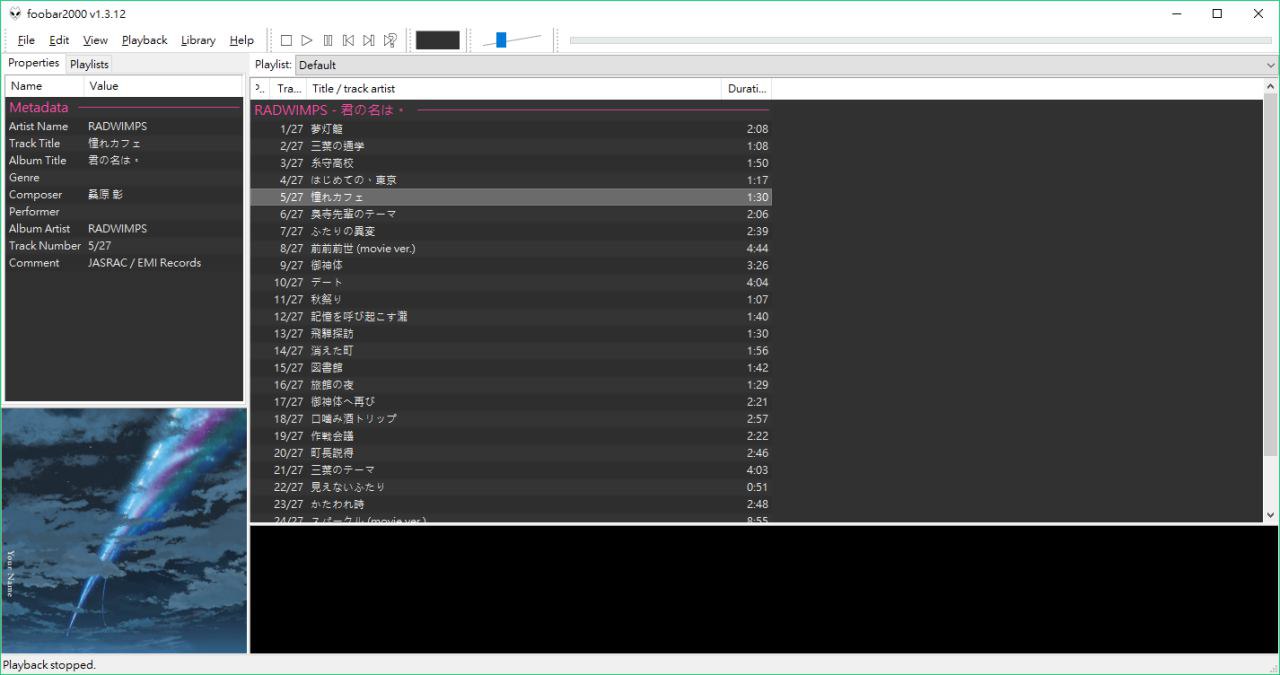Click the Artist Name property row
1280x675 pixels.
point(124,126)
